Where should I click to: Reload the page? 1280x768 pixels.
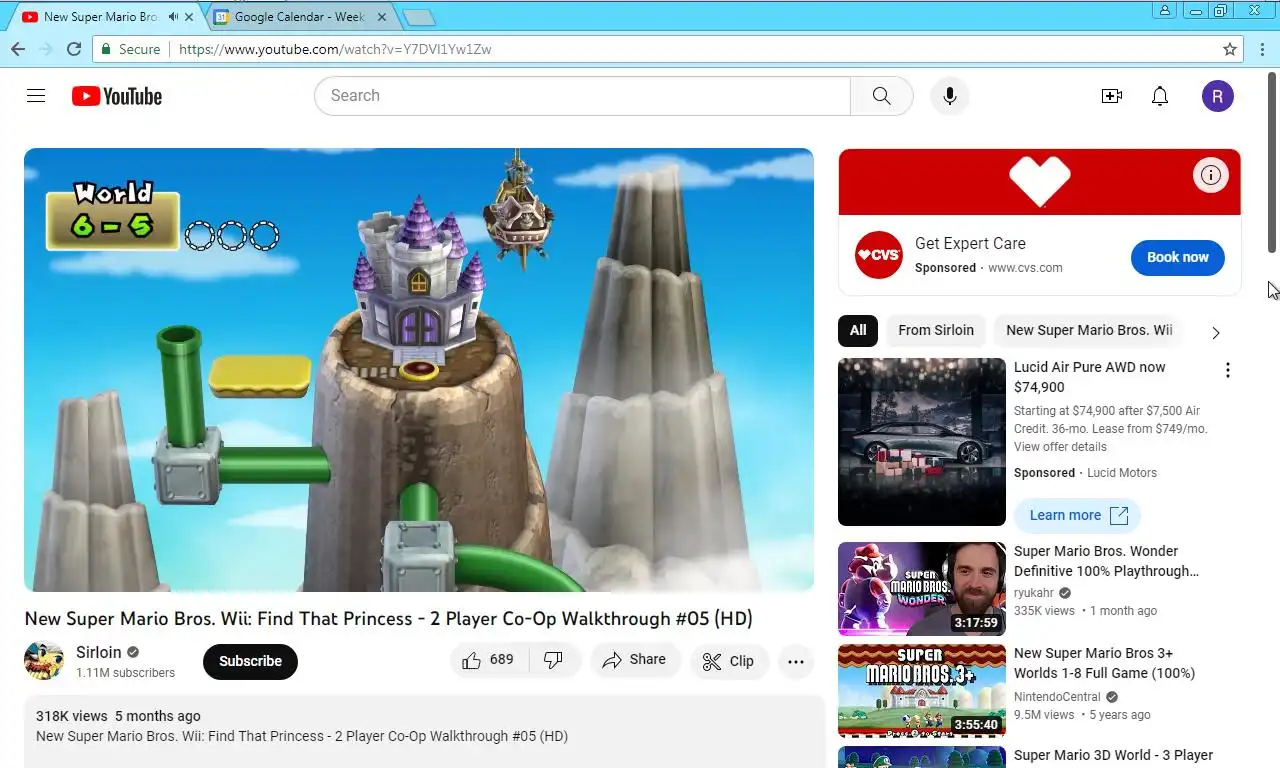pyautogui.click(x=73, y=49)
